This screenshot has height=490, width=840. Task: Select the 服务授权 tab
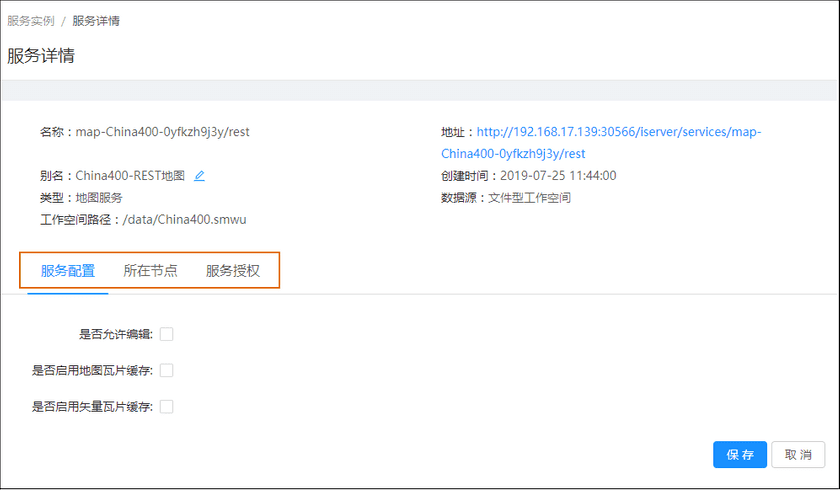coord(233,271)
